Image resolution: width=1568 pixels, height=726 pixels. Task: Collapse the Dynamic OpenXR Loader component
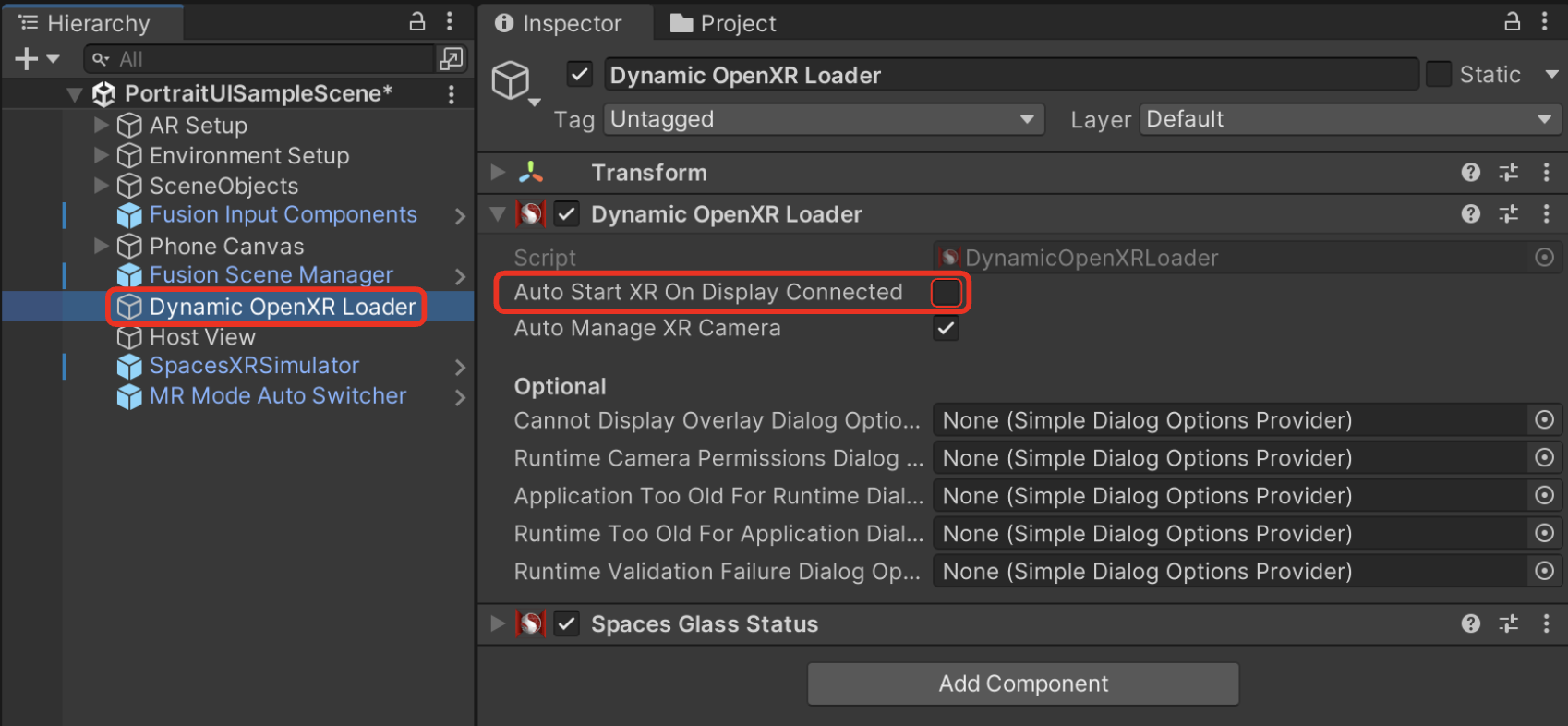[498, 214]
